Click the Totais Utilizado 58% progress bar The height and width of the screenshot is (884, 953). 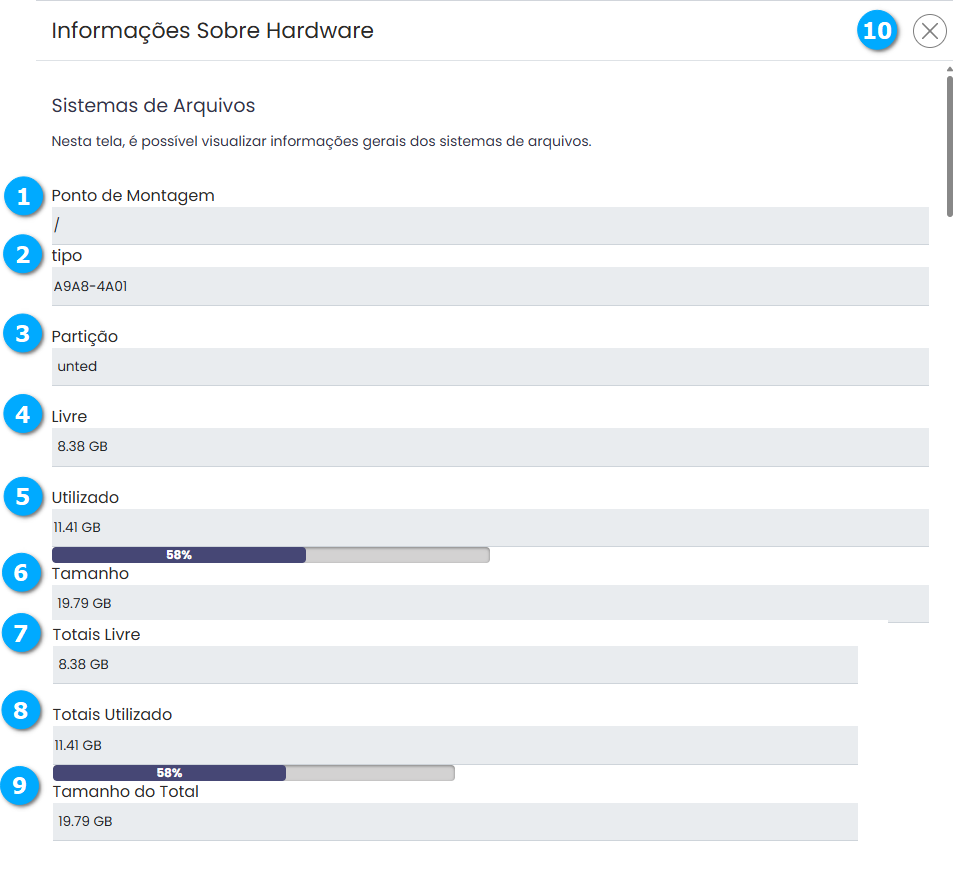point(253,773)
